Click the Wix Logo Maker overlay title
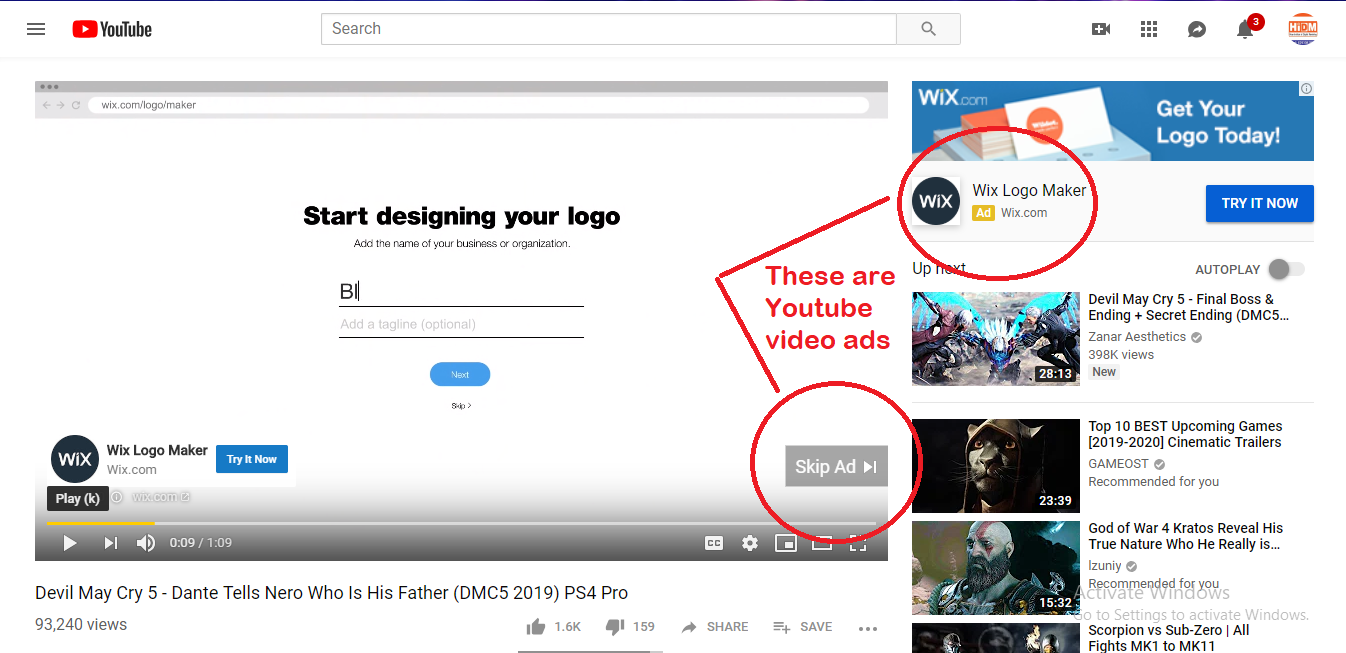1346x653 pixels. 157,450
